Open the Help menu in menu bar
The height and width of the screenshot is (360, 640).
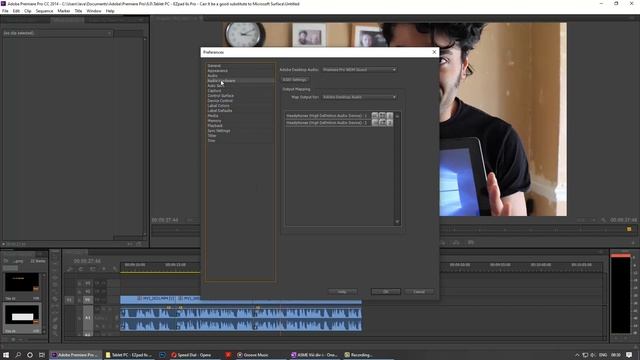[110, 11]
